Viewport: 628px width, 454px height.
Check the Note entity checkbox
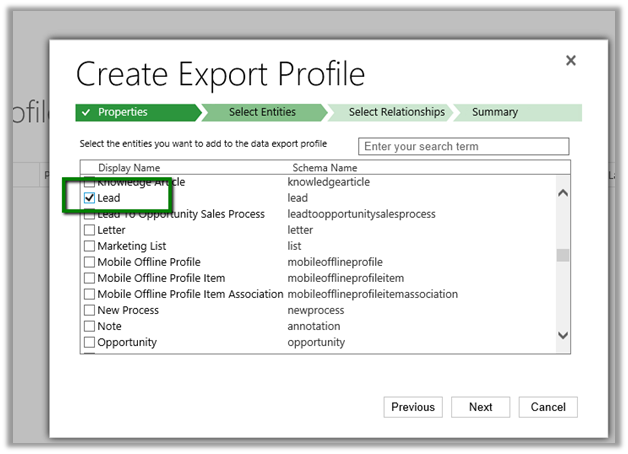click(90, 326)
